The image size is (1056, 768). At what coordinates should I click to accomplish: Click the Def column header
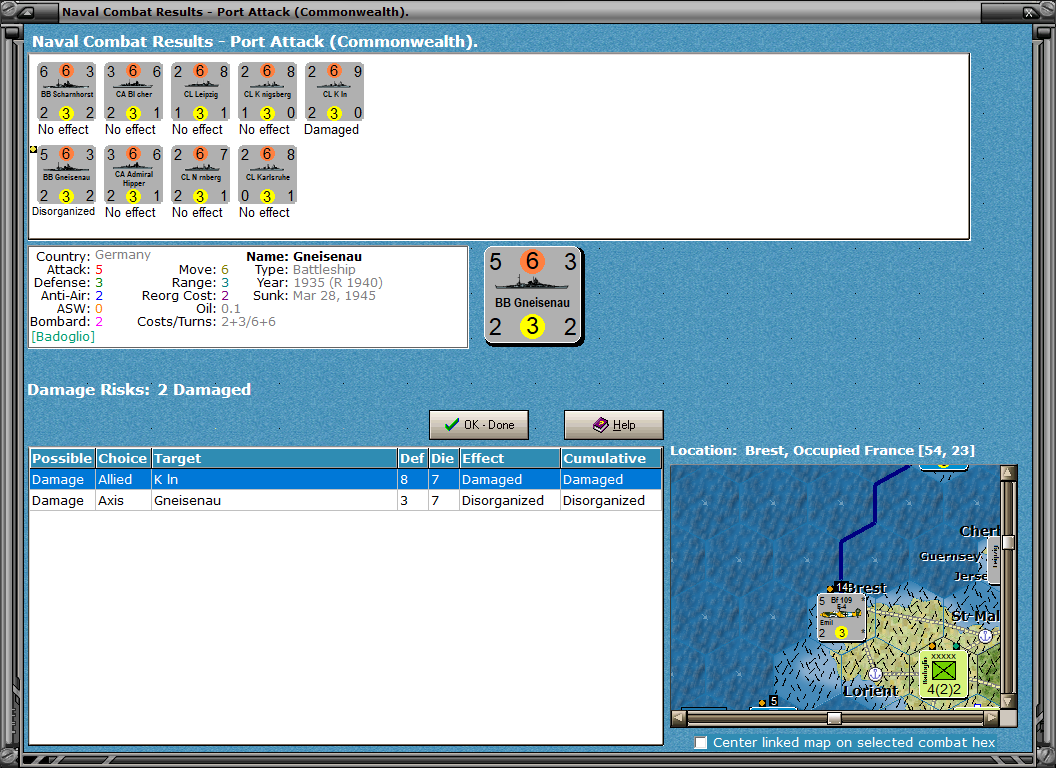click(x=412, y=458)
